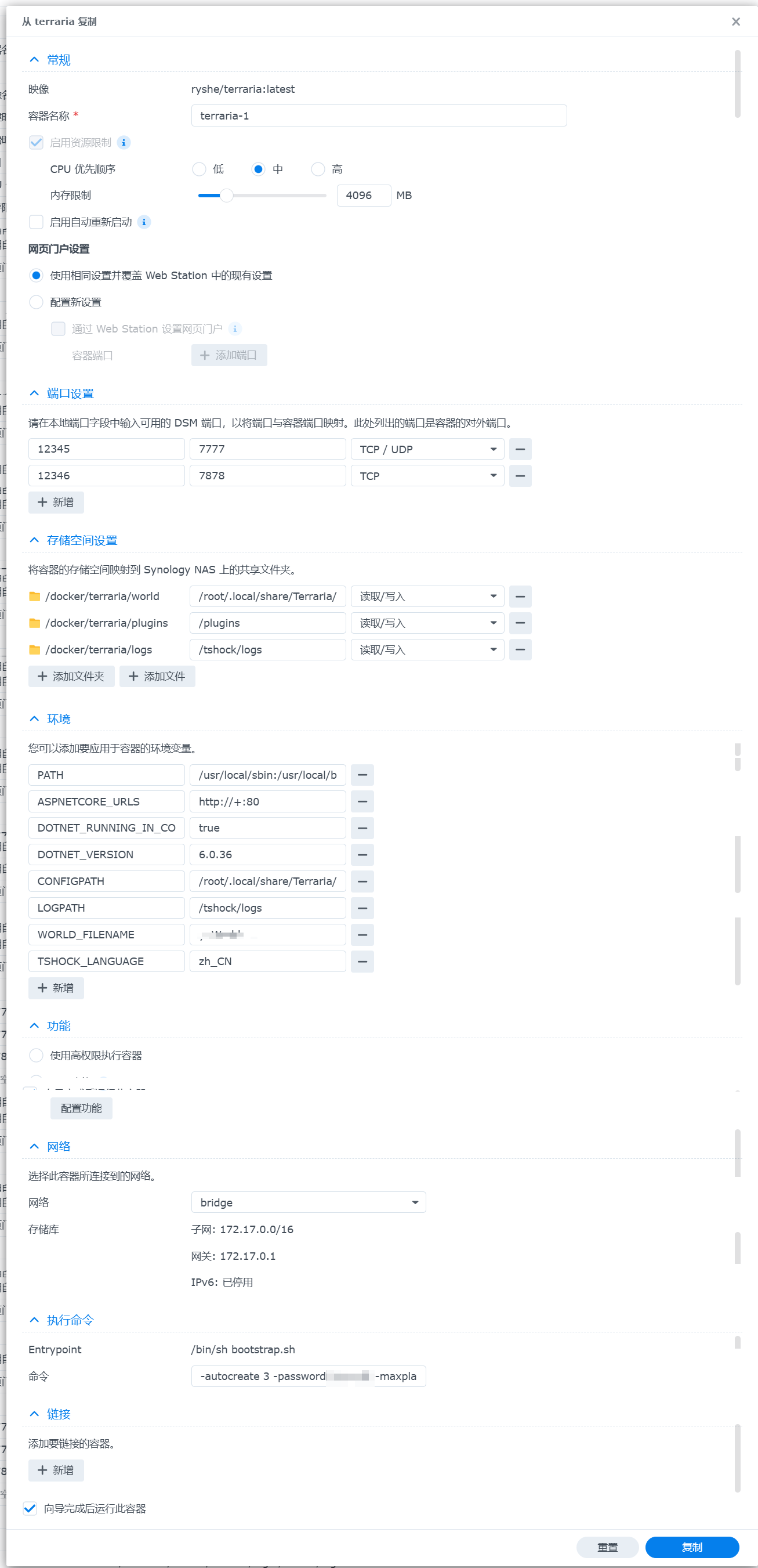Delete the /docker/terraria/plugins volume mapping
The height and width of the screenshot is (1568, 758).
tap(520, 623)
